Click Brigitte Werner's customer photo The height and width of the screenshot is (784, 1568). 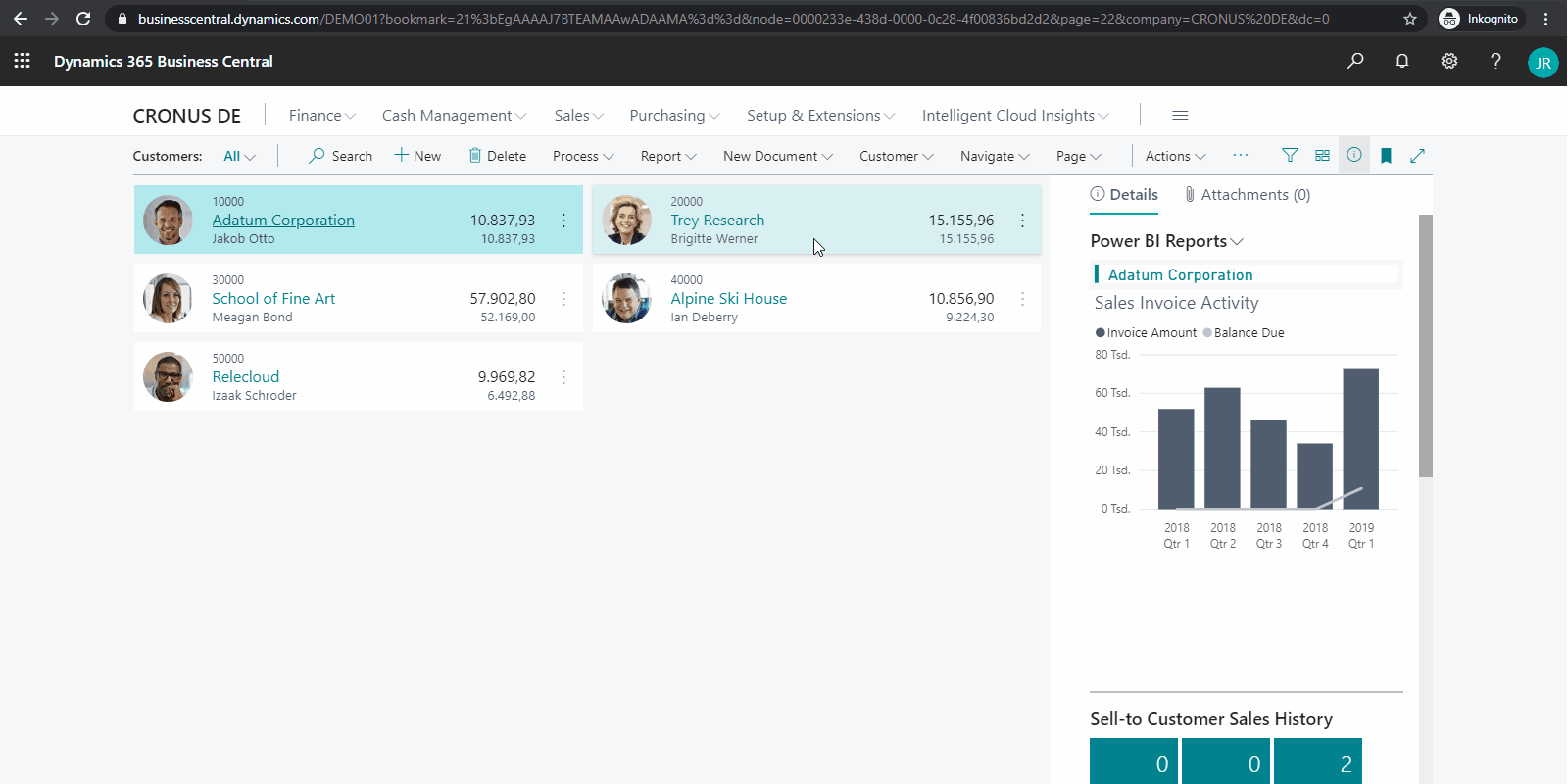(x=627, y=220)
